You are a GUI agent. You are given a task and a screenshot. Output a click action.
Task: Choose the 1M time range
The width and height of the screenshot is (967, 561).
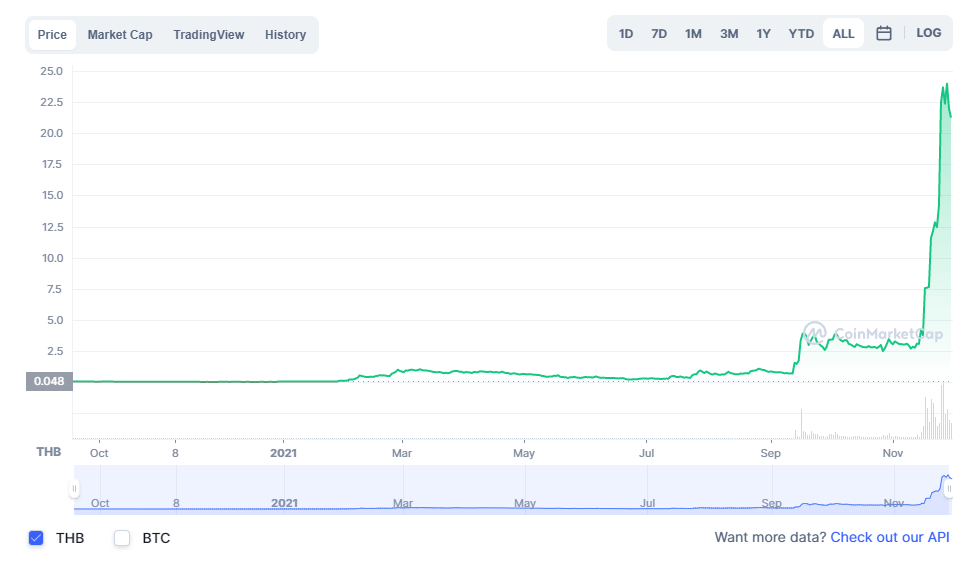coord(693,33)
